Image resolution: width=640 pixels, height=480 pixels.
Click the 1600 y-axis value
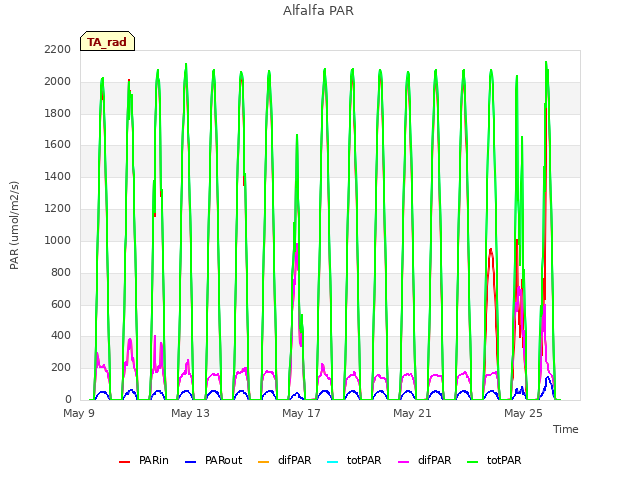(58, 145)
